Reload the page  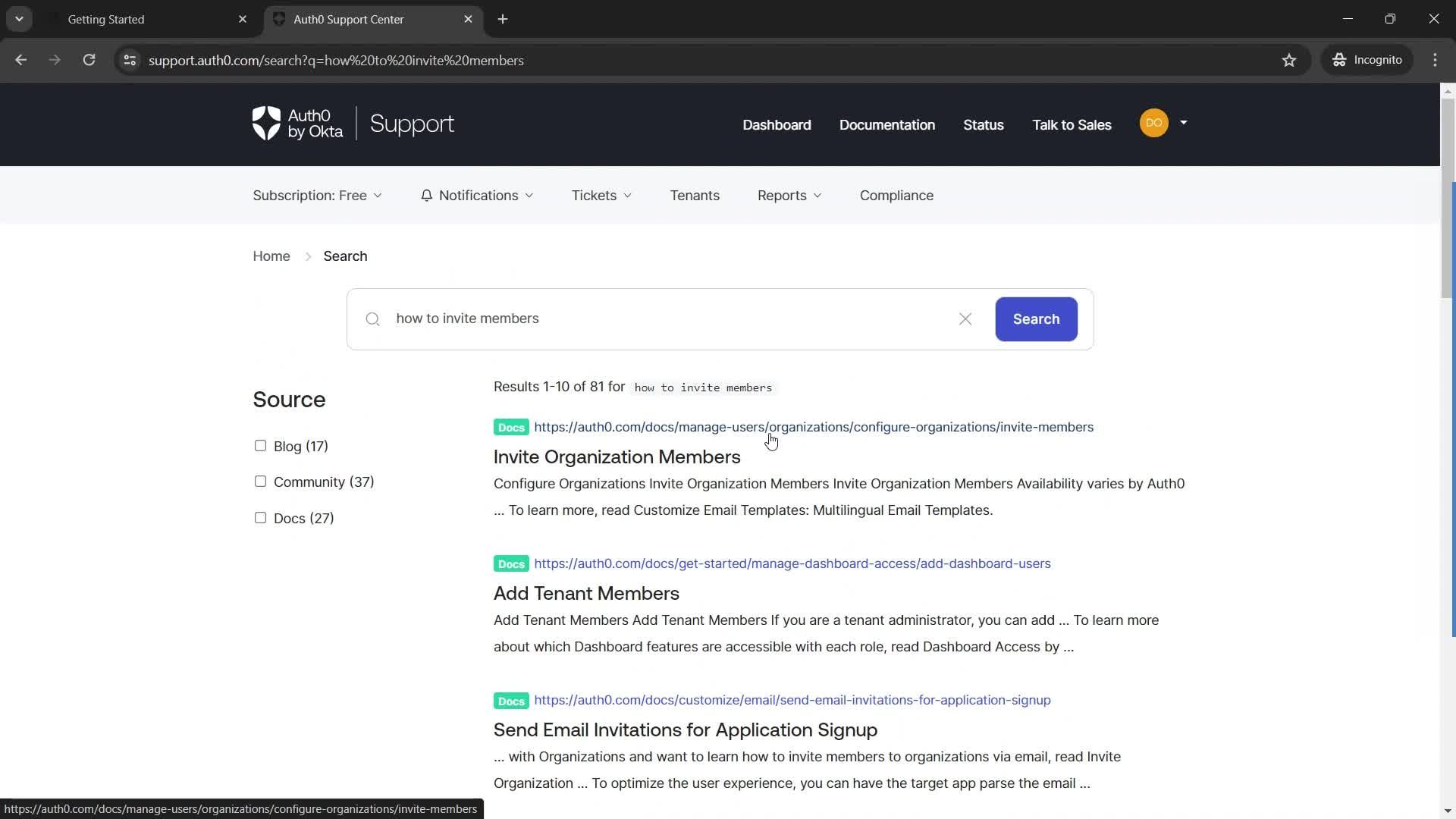[x=89, y=60]
